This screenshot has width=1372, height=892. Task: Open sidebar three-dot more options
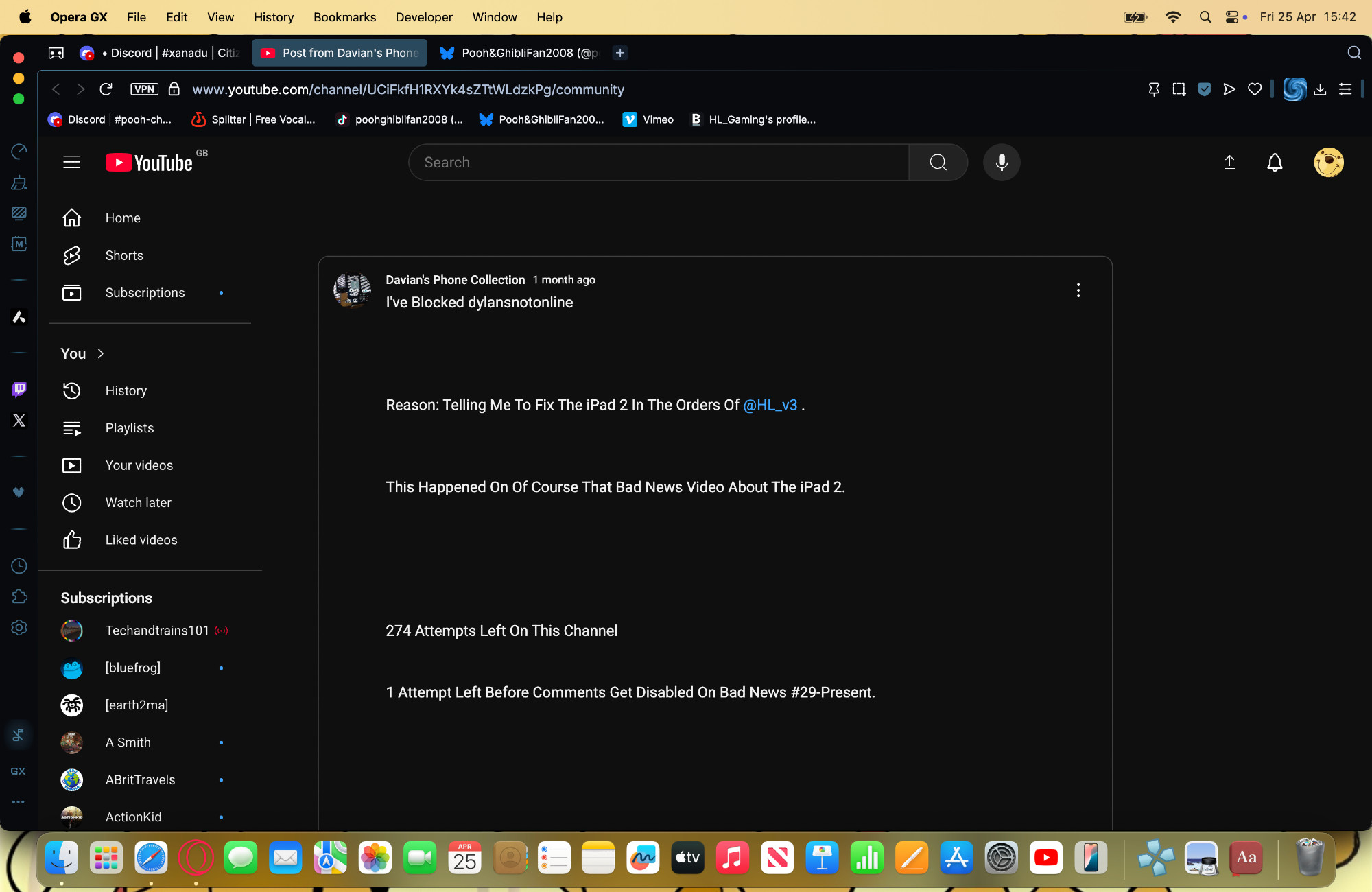[19, 801]
